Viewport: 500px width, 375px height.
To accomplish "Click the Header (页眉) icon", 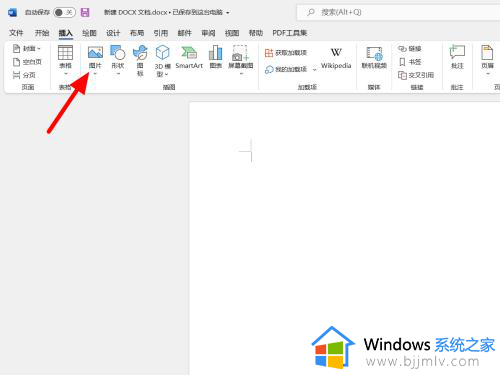I will coord(487,52).
